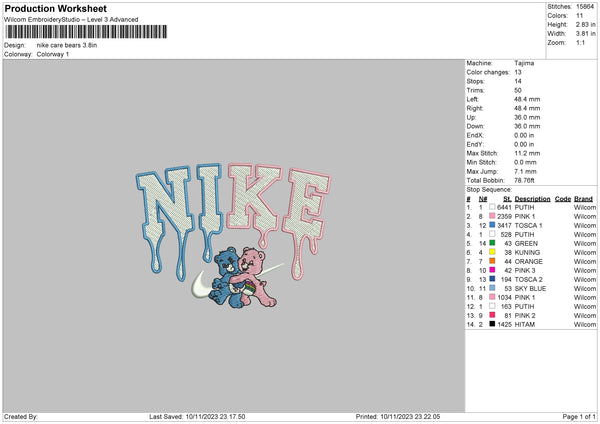Click the 'Up:' label
600x424 pixels.
(471, 117)
